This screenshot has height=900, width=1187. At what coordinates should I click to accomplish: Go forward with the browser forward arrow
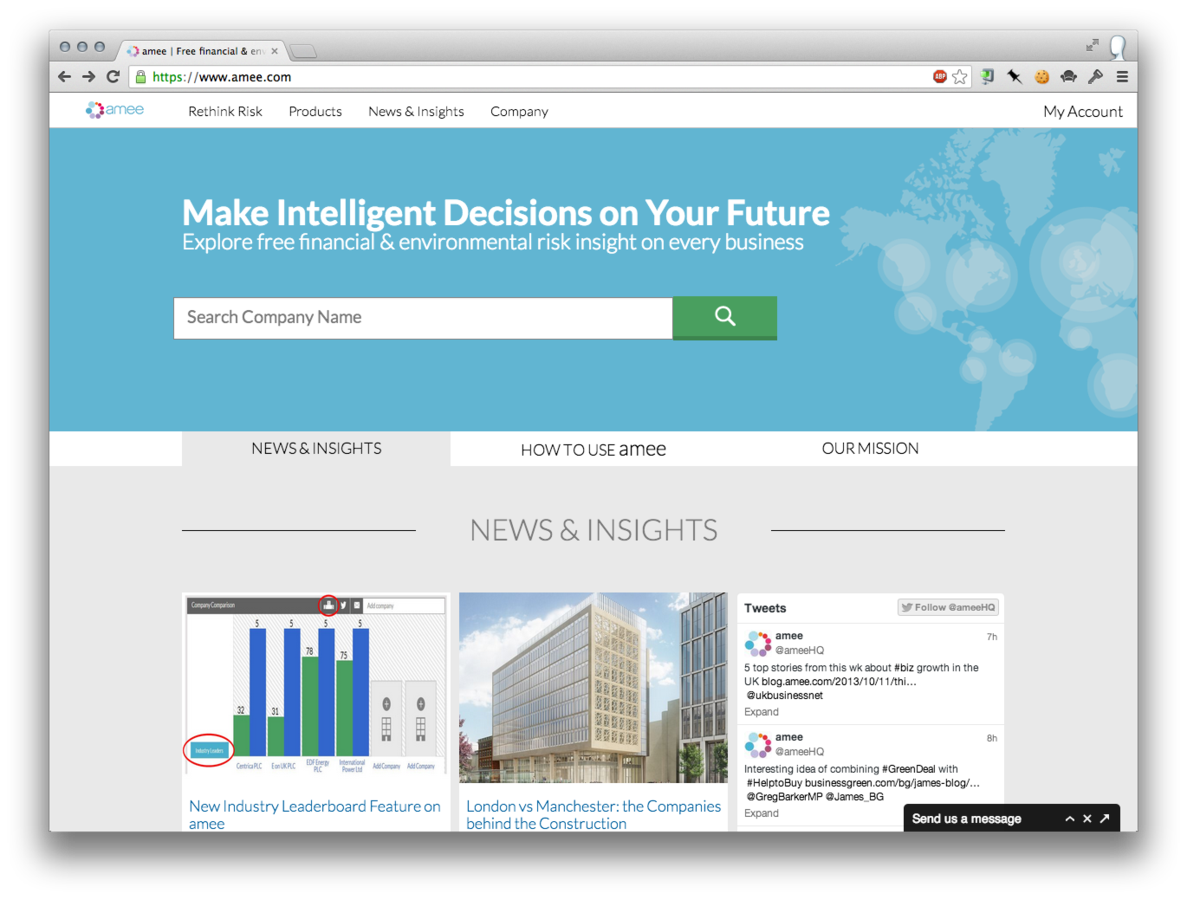[x=89, y=76]
